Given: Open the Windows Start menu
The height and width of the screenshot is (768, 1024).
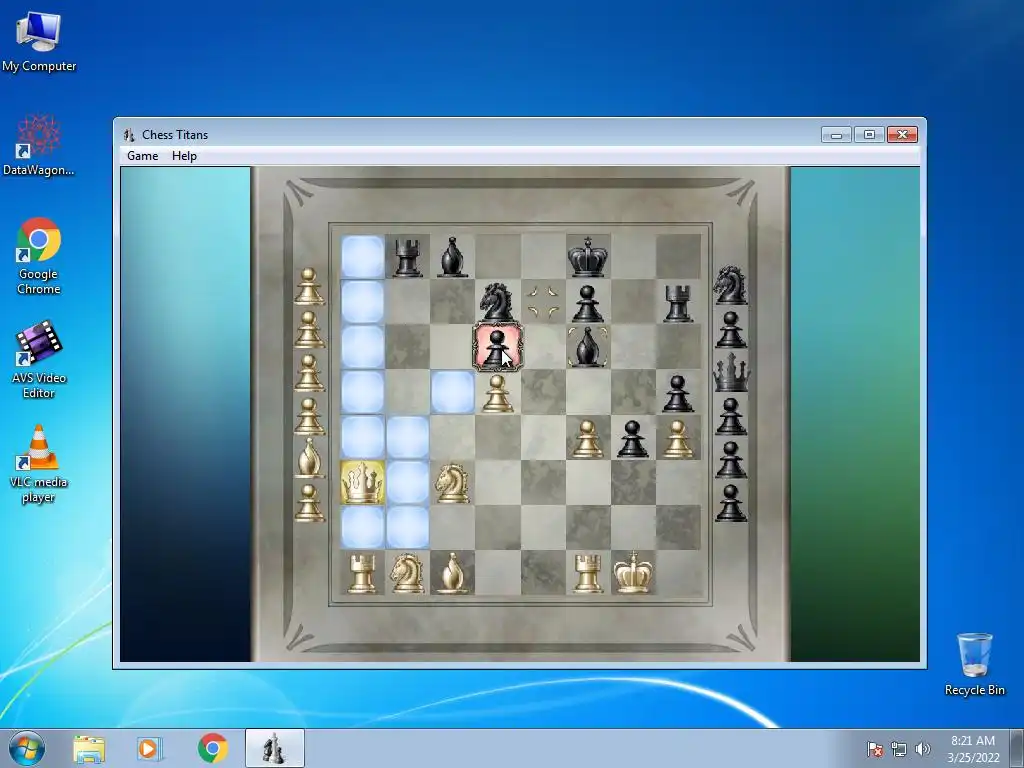Looking at the screenshot, I should pos(27,749).
